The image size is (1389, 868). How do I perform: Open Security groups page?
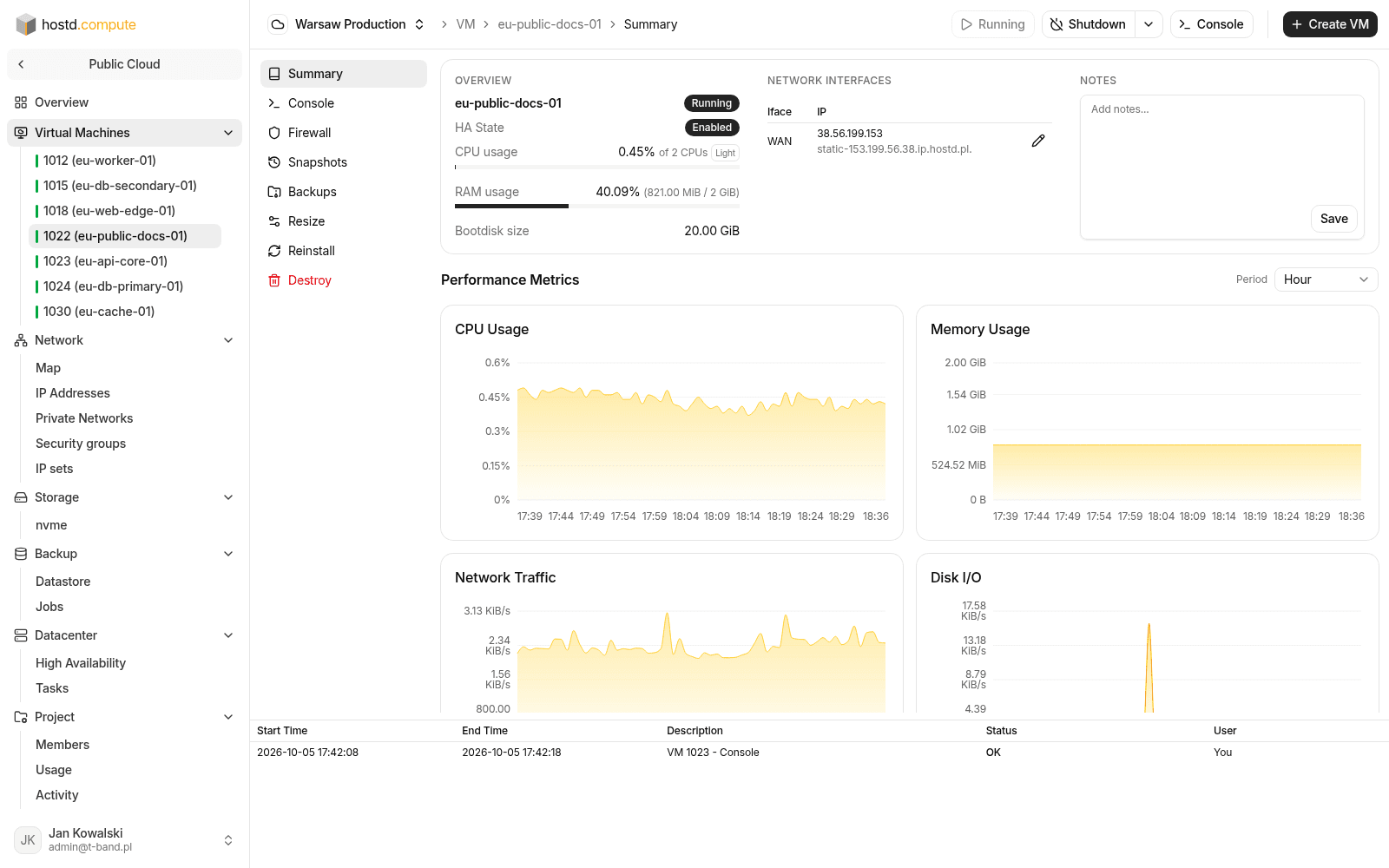(x=81, y=444)
